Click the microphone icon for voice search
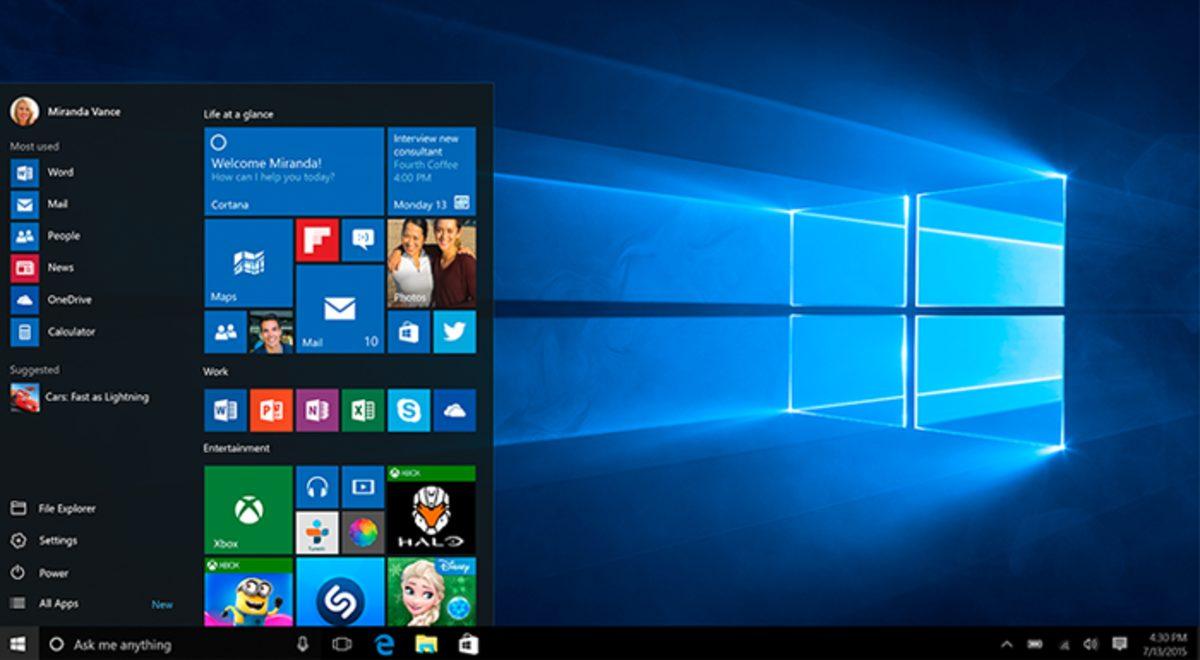 click(x=303, y=646)
